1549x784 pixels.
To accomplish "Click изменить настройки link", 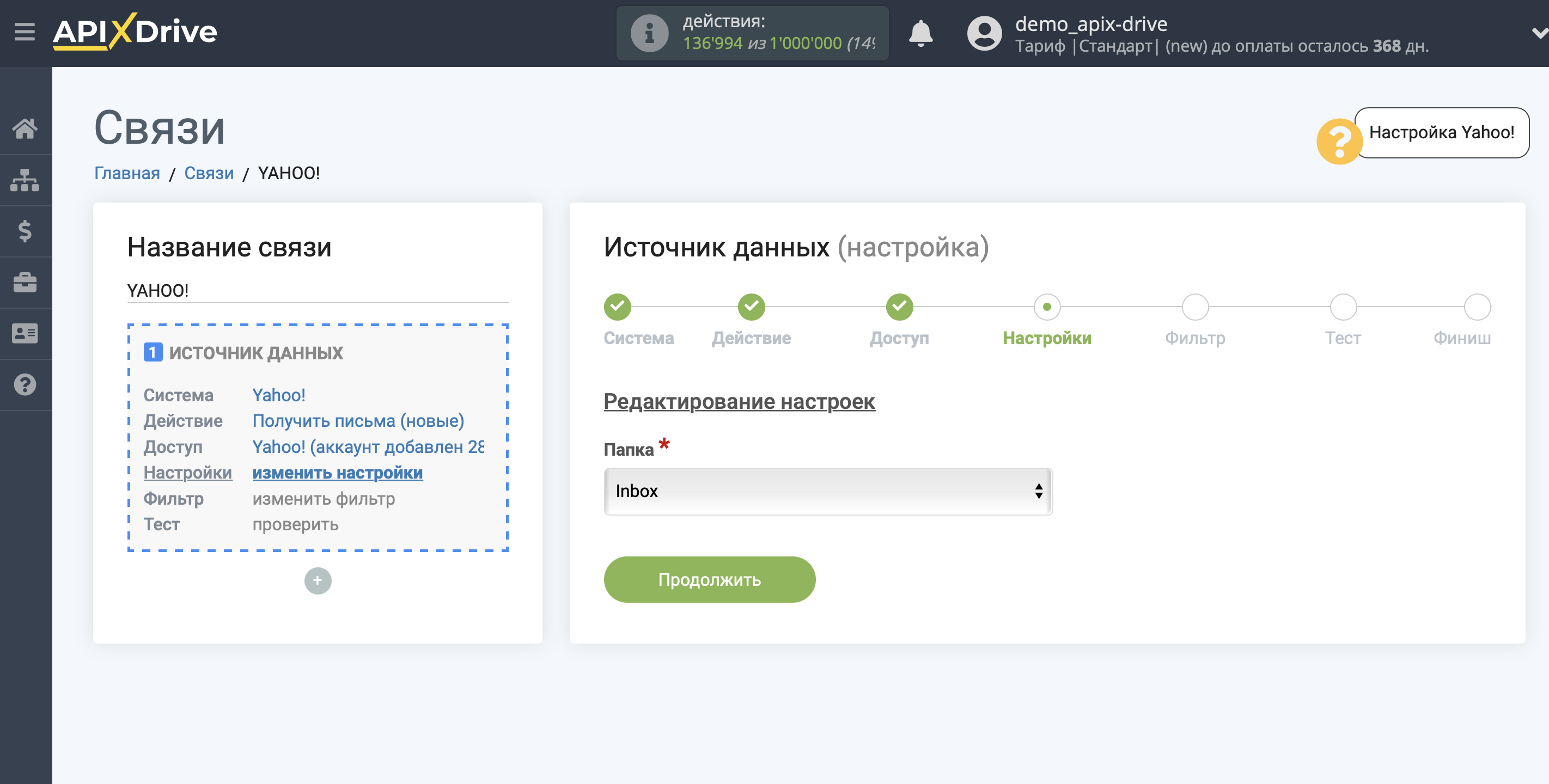I will [x=337, y=473].
